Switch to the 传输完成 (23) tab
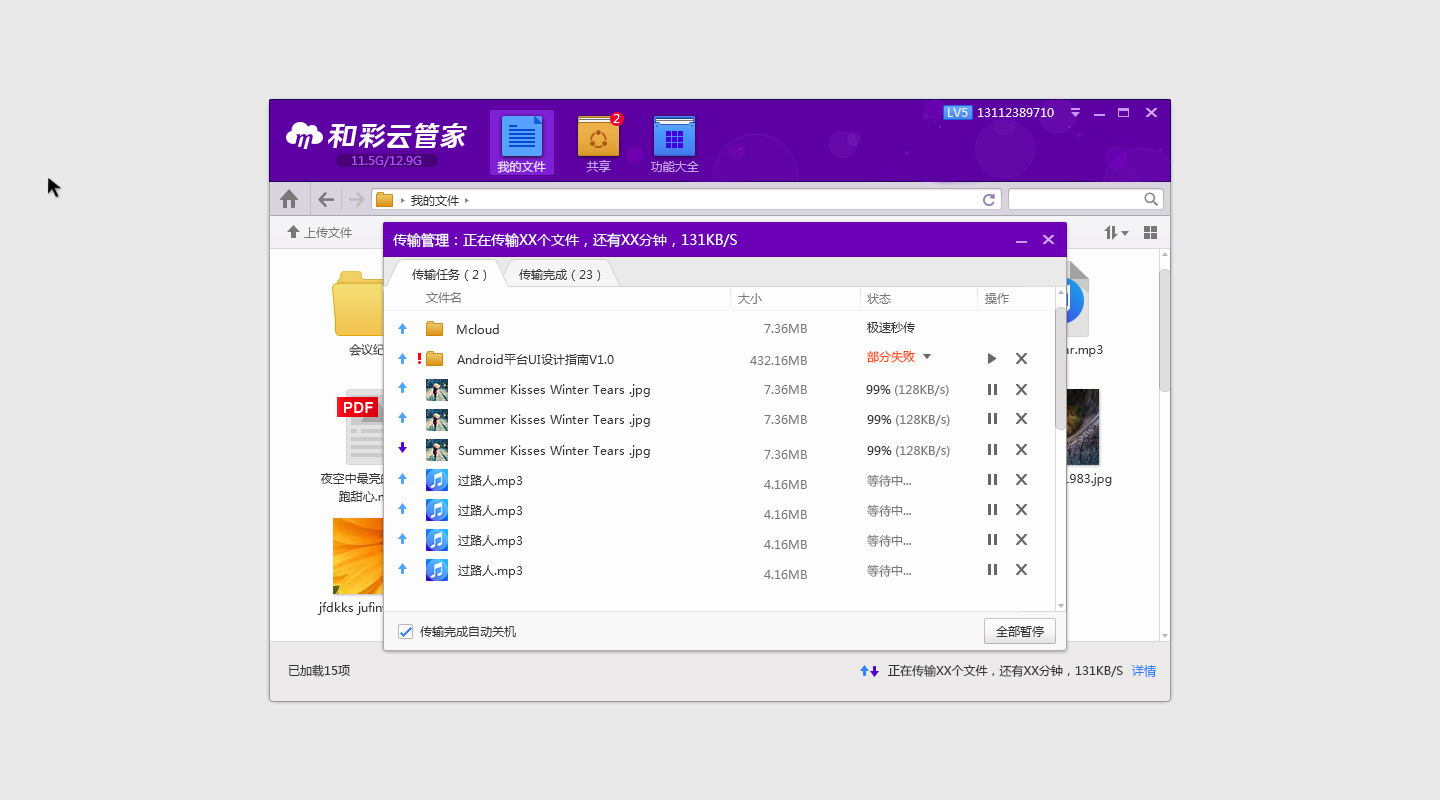 [x=559, y=274]
